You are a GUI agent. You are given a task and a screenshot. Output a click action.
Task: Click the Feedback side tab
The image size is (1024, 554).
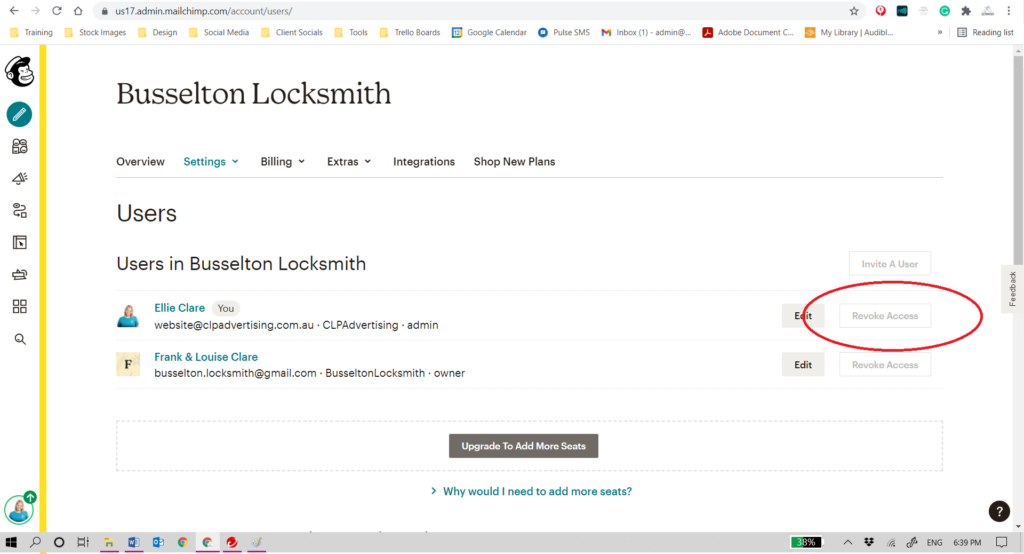tap(1012, 288)
